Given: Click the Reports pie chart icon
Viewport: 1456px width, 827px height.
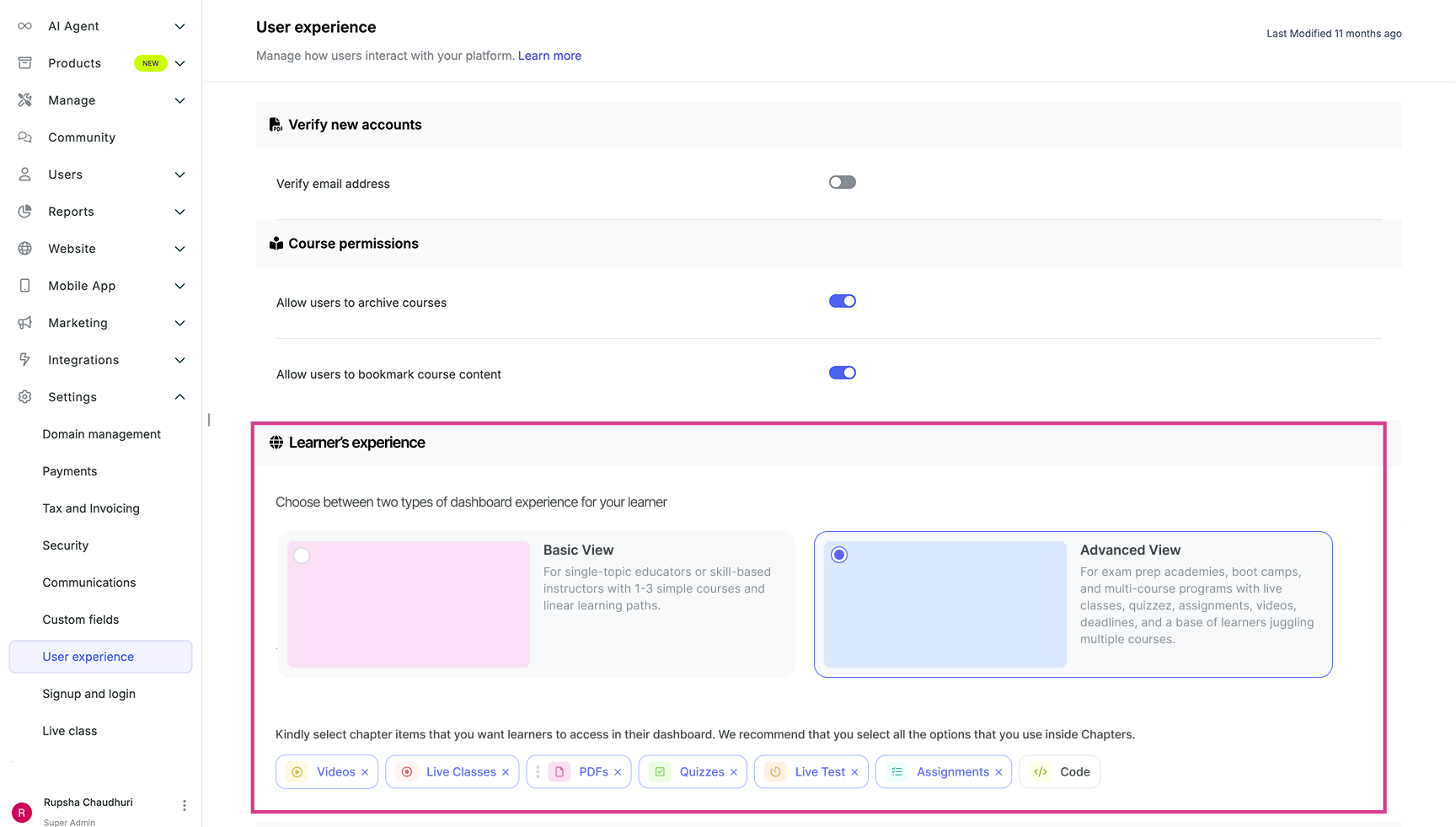Looking at the screenshot, I should pos(25,212).
